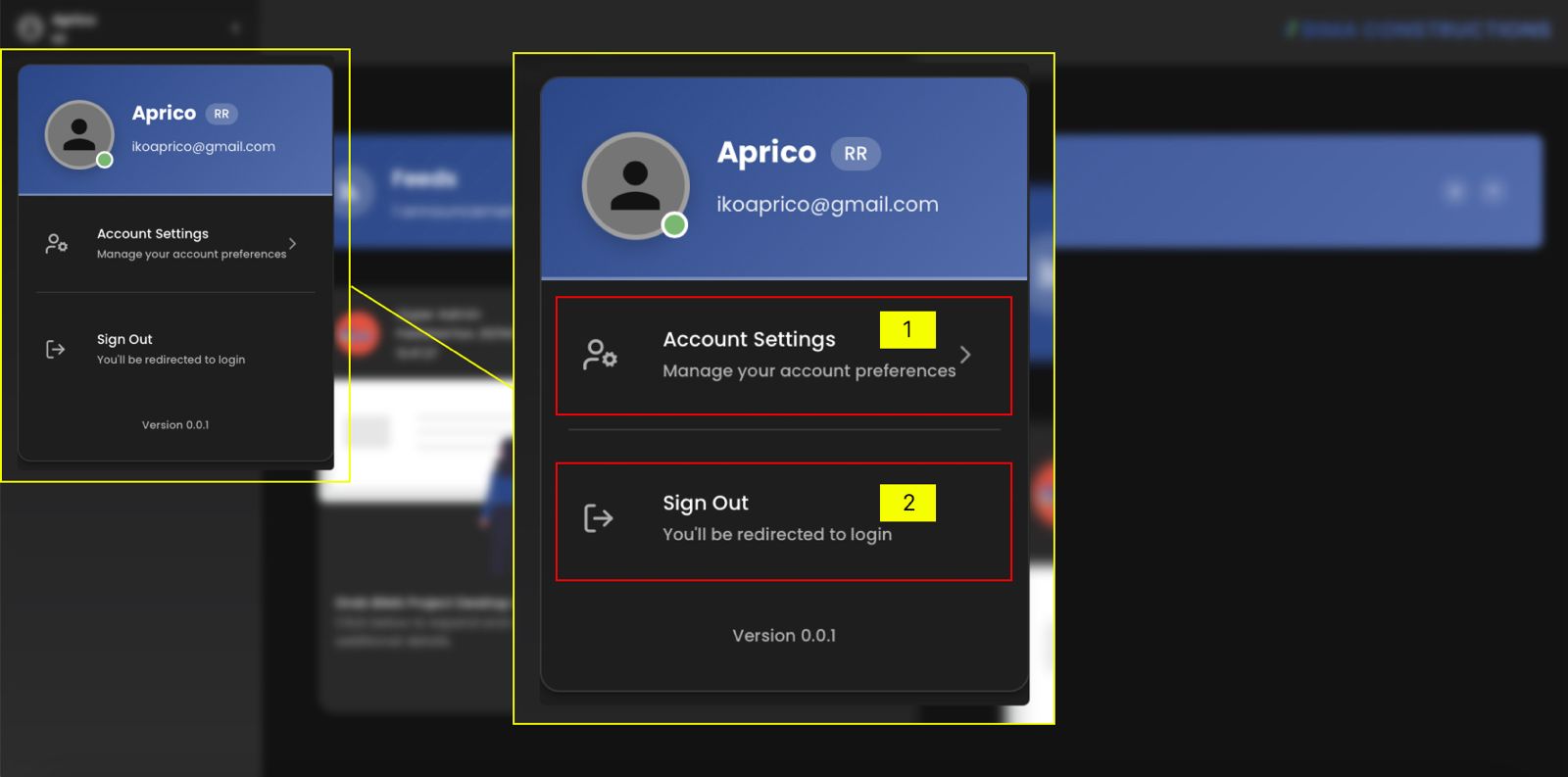The image size is (1568, 777).
Task: Choose Sign Out label in the enlarged menu
Action: [706, 503]
